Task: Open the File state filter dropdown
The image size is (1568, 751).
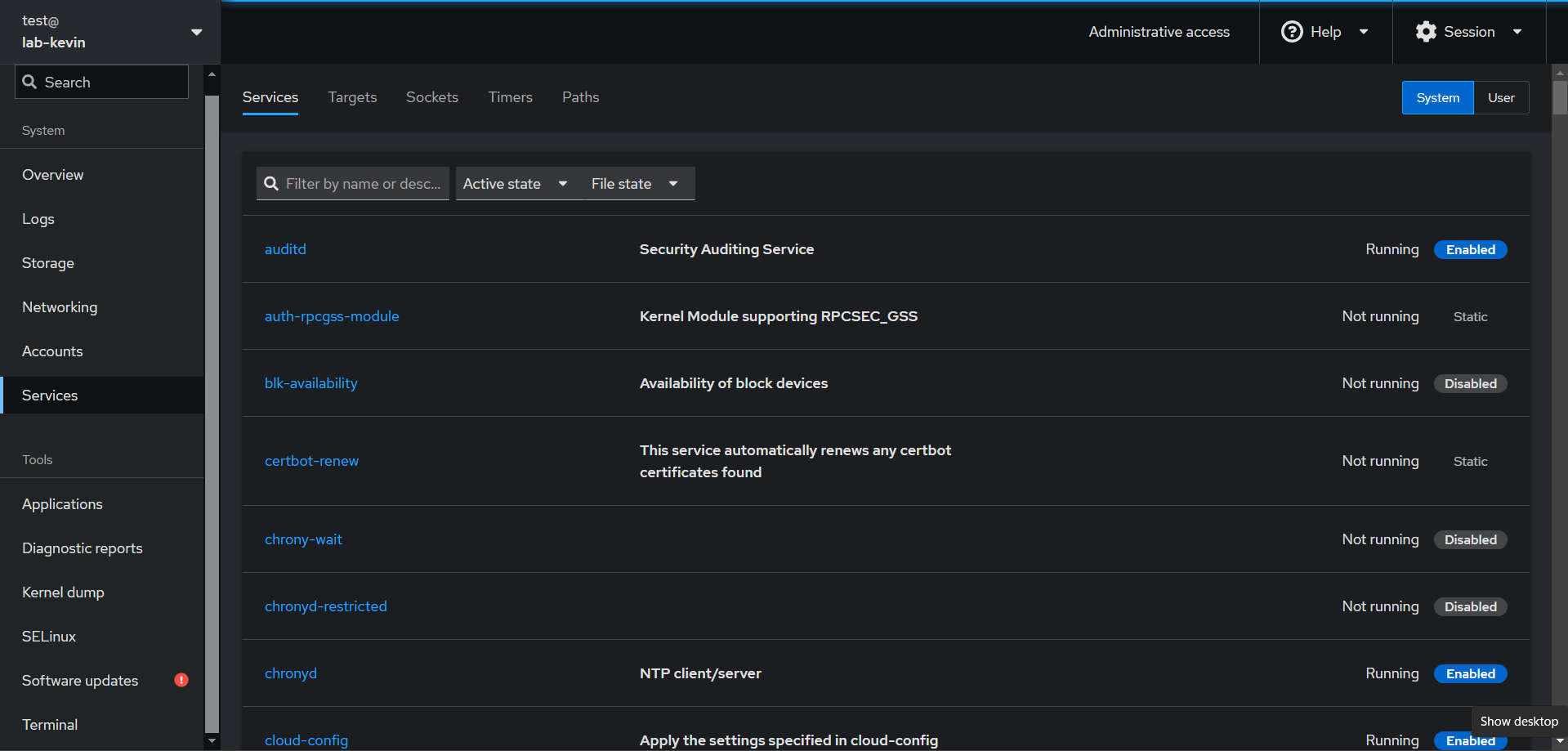Action: pyautogui.click(x=635, y=184)
